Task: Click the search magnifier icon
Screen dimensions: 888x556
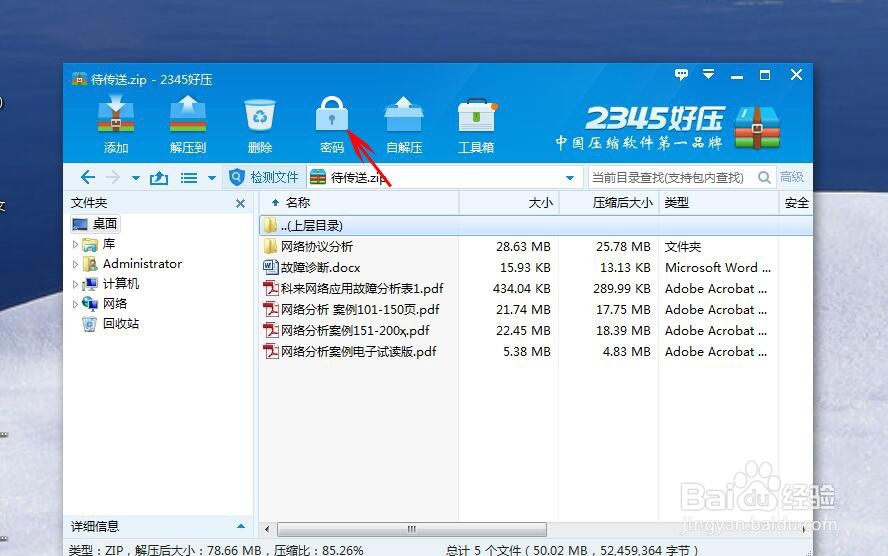Action: tap(764, 178)
